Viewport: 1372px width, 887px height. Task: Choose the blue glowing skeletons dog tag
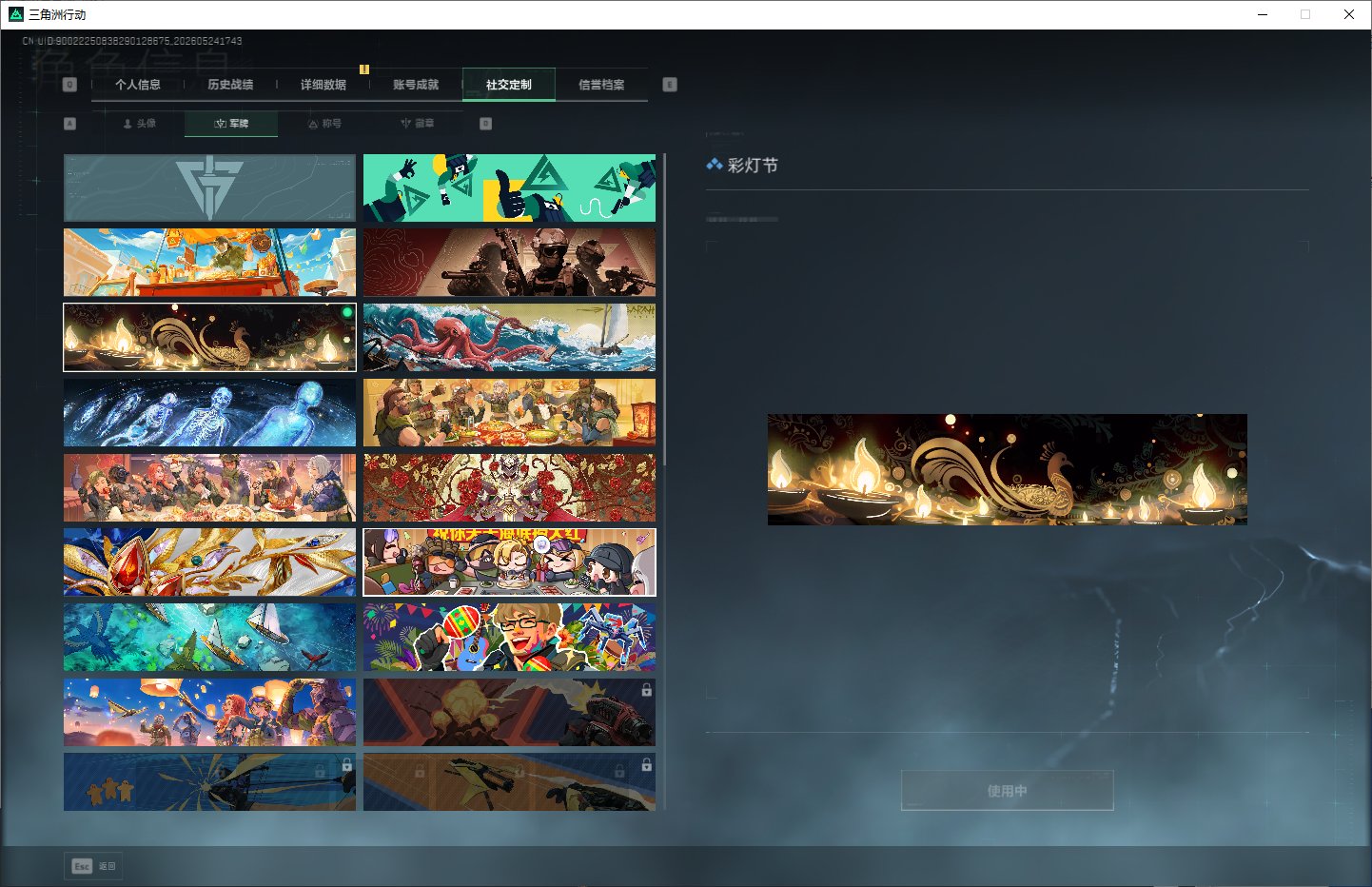(x=209, y=413)
